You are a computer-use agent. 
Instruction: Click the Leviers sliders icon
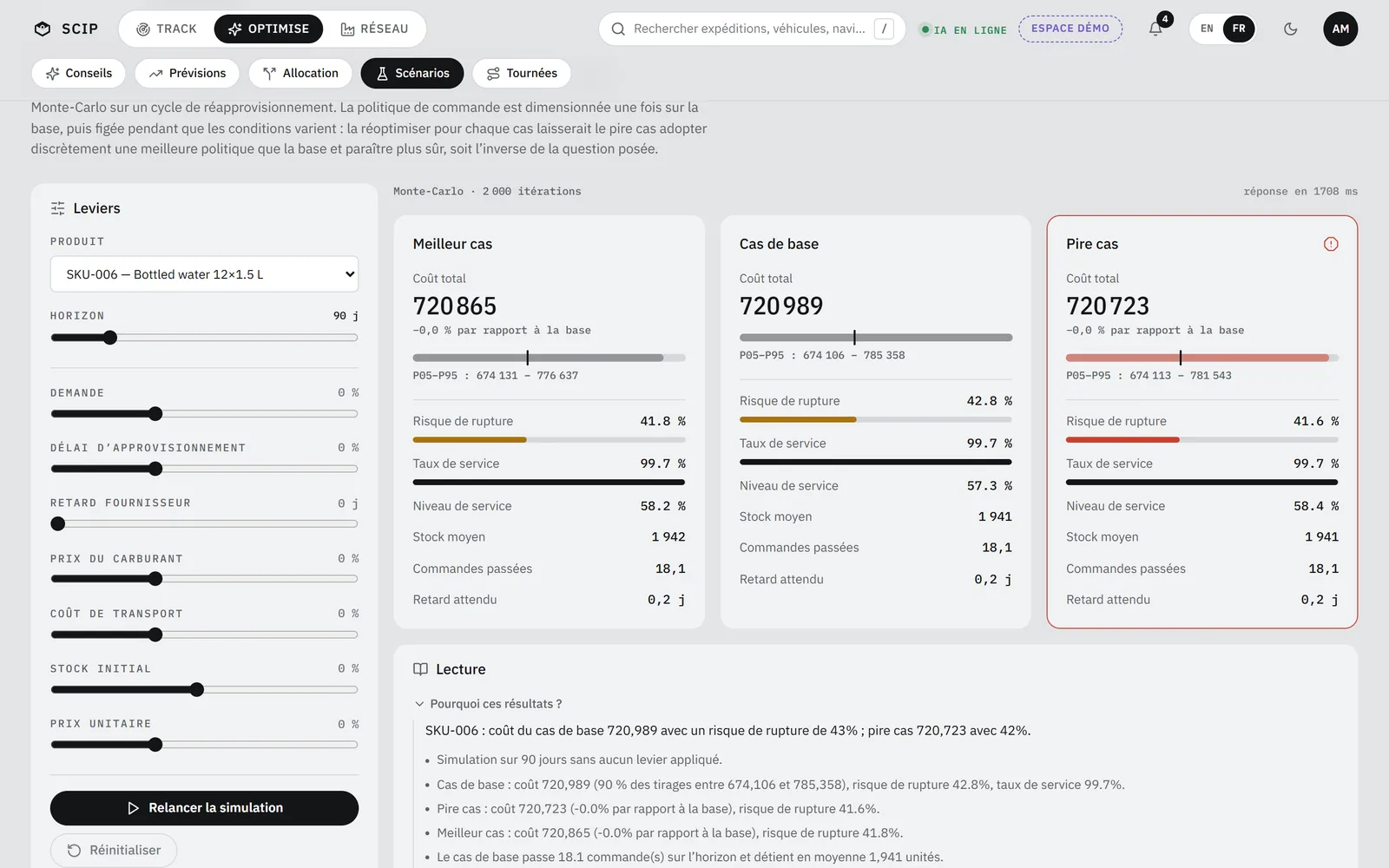coord(58,208)
